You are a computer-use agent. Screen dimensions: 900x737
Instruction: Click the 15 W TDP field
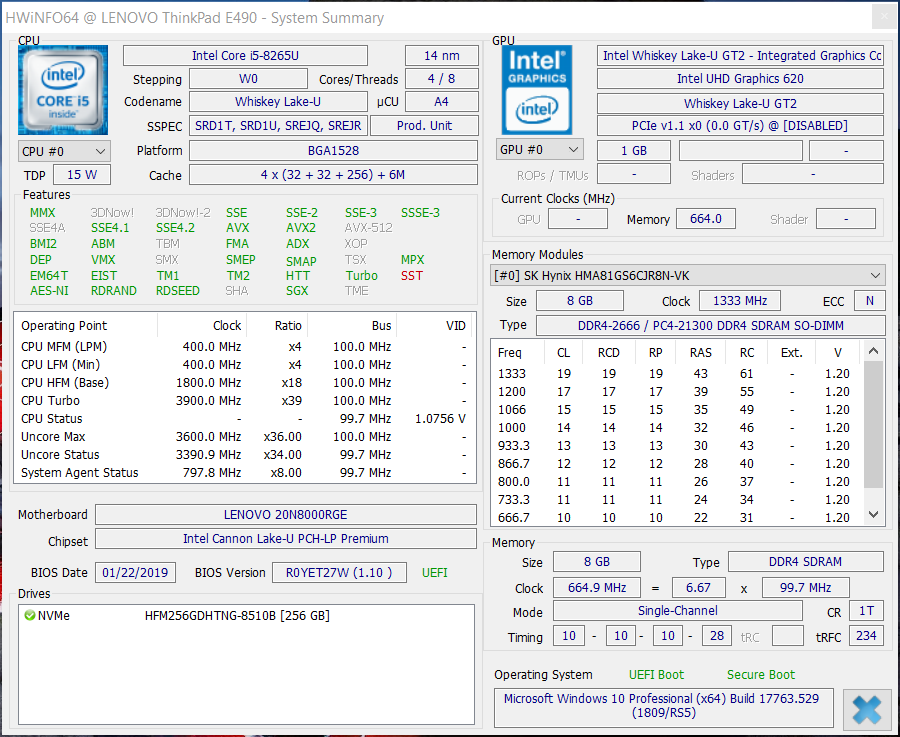coord(82,174)
